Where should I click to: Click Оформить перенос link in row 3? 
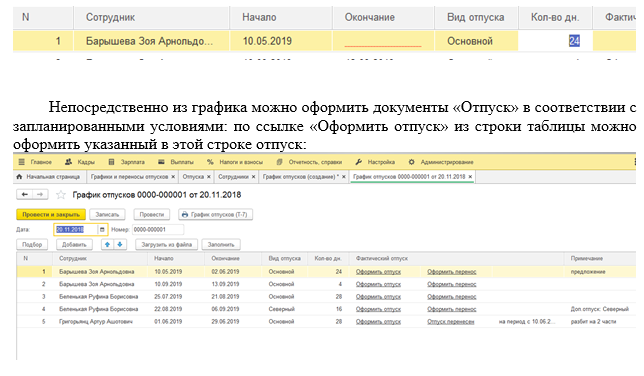coord(452,297)
